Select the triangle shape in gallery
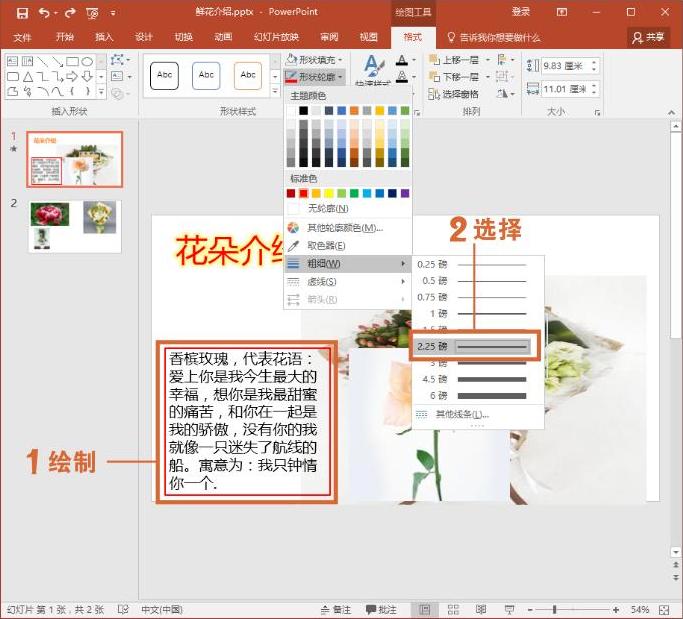The height and width of the screenshot is (619, 683). coord(28,77)
